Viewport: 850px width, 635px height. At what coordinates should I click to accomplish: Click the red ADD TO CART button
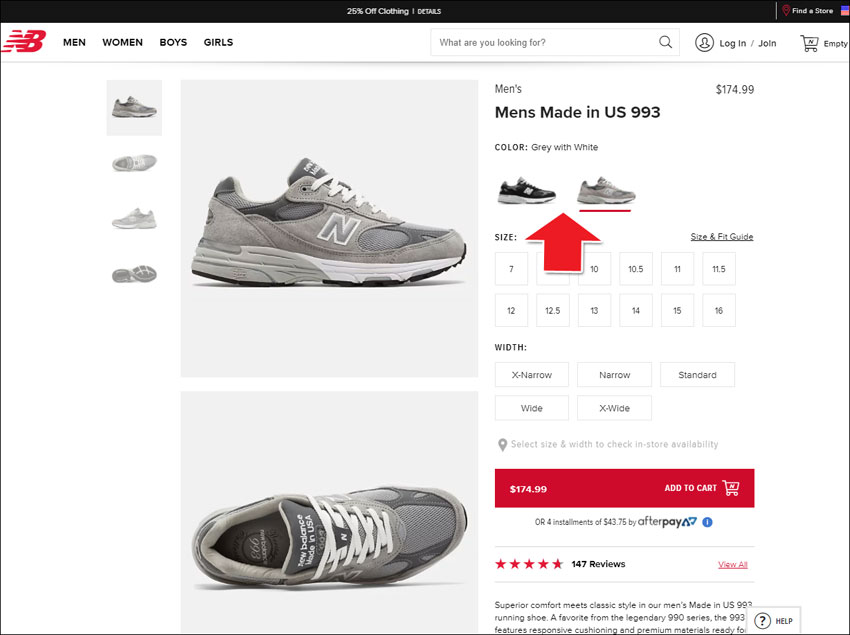click(x=624, y=488)
